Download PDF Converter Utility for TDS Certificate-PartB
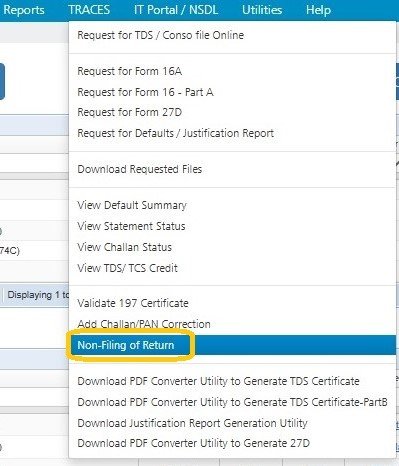Screen dimensions: 399x466 pos(232,402)
